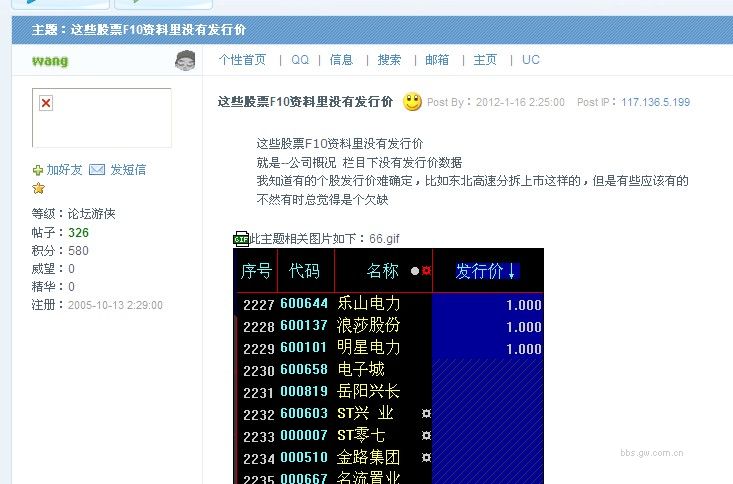Click row number 2234

click(x=259, y=459)
